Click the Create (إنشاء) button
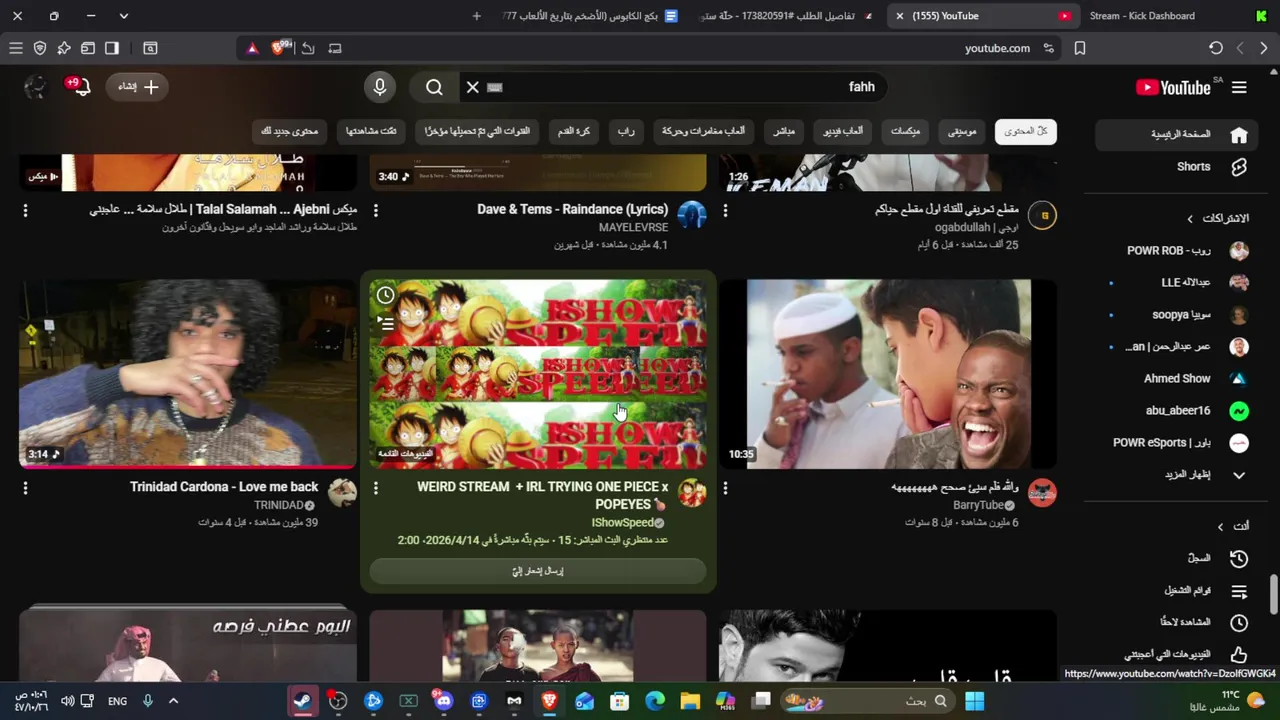This screenshot has width=1280, height=720. pyautogui.click(x=139, y=87)
